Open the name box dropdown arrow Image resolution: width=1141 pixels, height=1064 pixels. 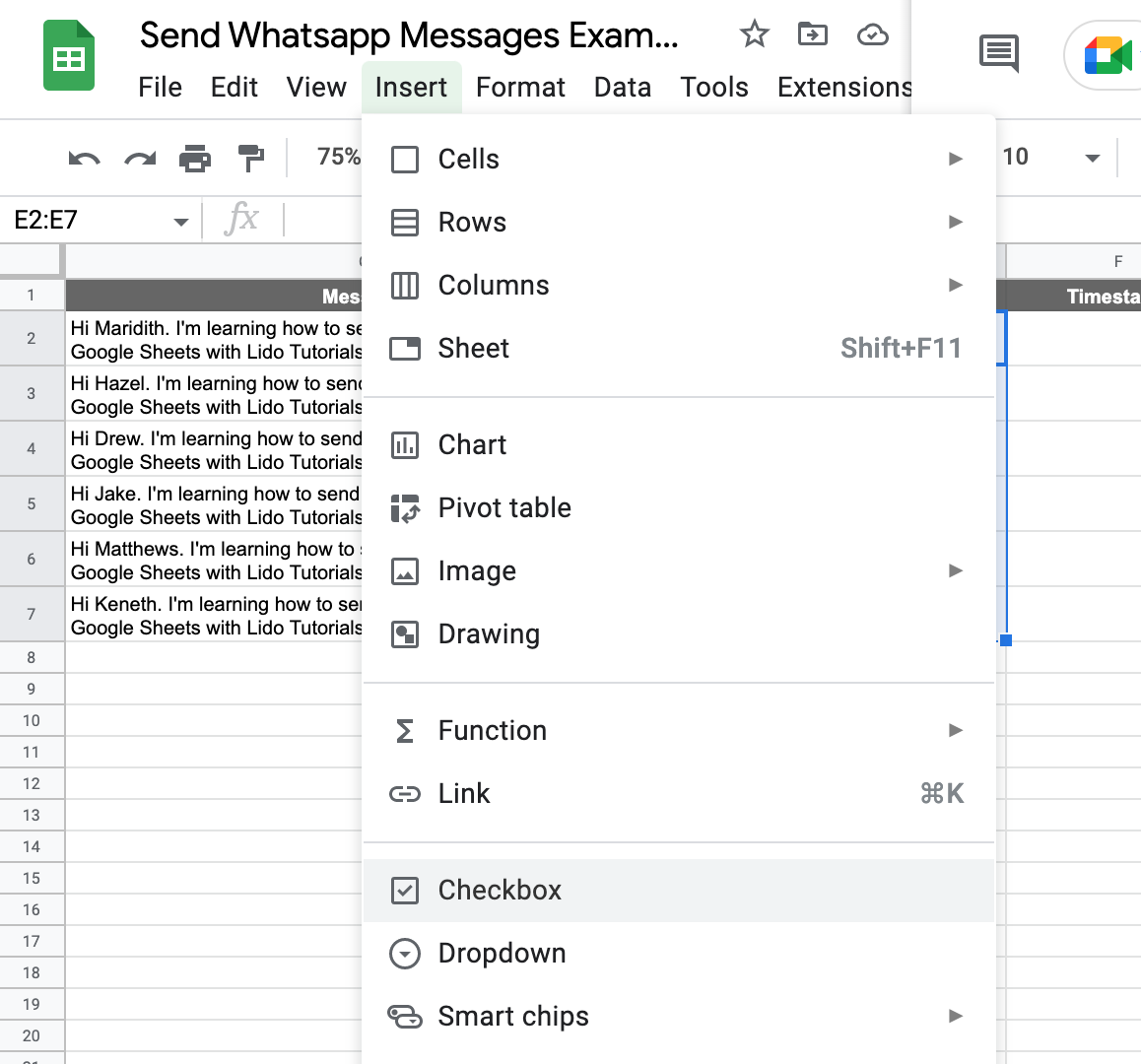tap(181, 222)
